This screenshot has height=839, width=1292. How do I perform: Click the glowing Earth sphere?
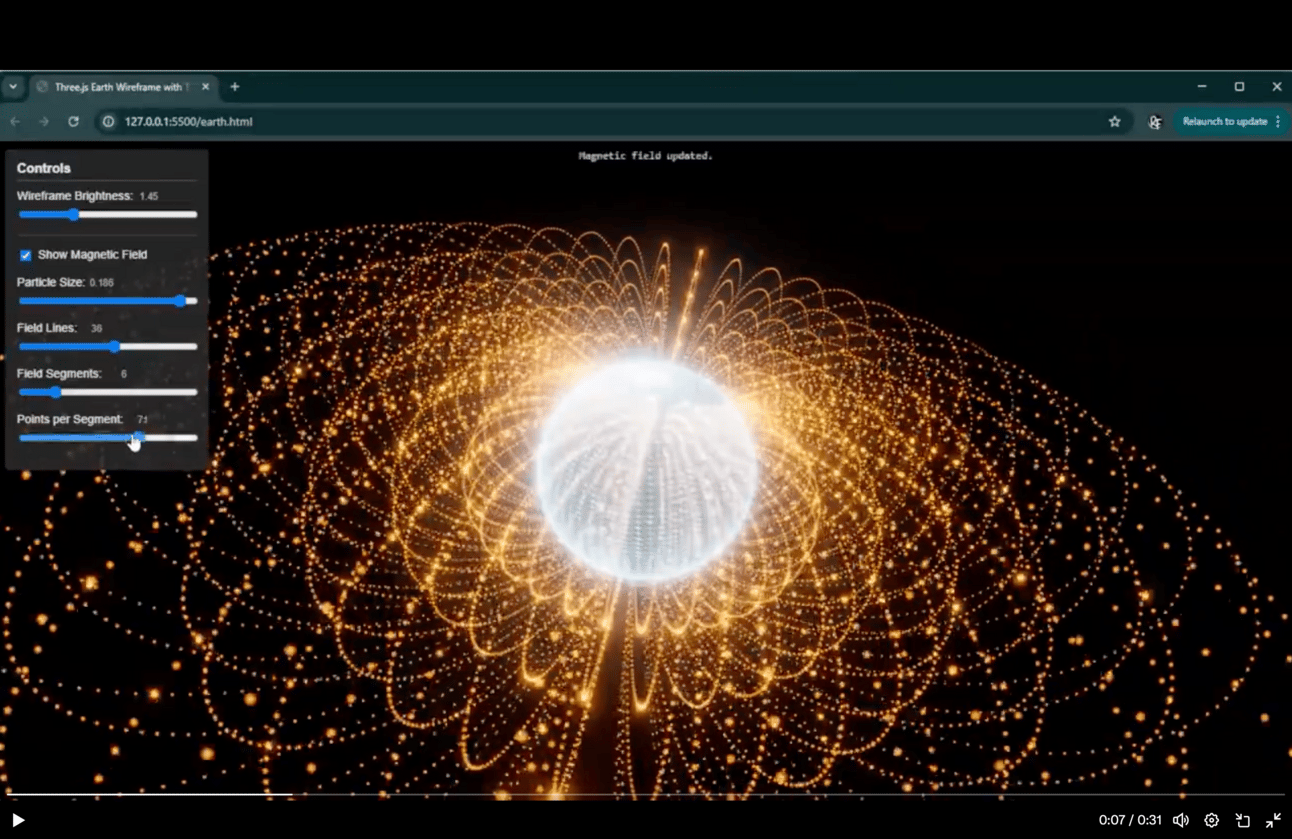pyautogui.click(x=646, y=470)
